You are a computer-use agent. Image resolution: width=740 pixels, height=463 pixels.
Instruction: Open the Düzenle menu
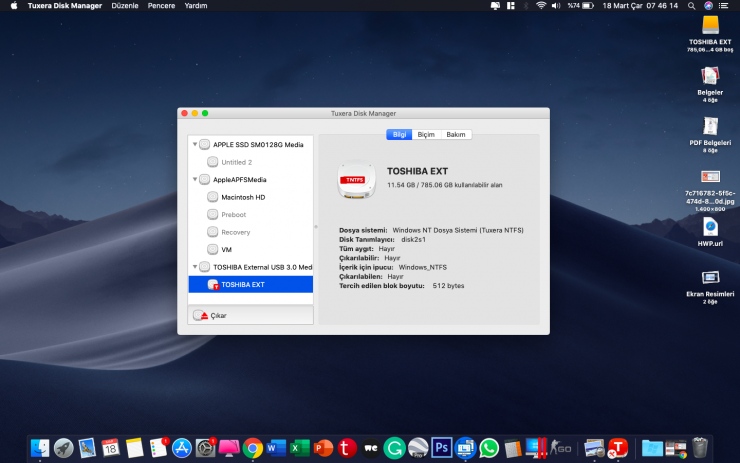pyautogui.click(x=125, y=6)
